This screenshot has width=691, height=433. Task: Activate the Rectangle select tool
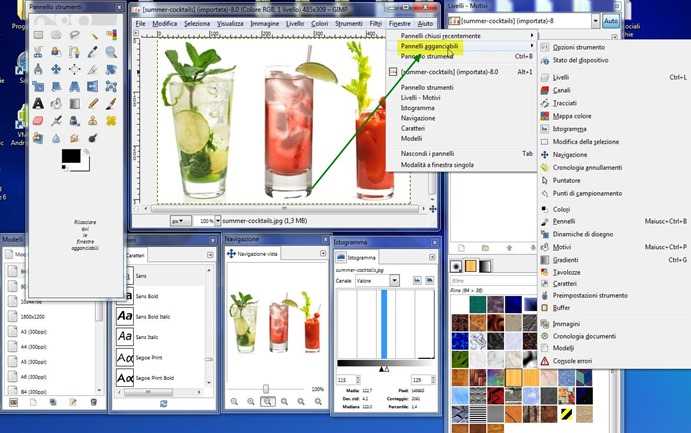pos(38,34)
